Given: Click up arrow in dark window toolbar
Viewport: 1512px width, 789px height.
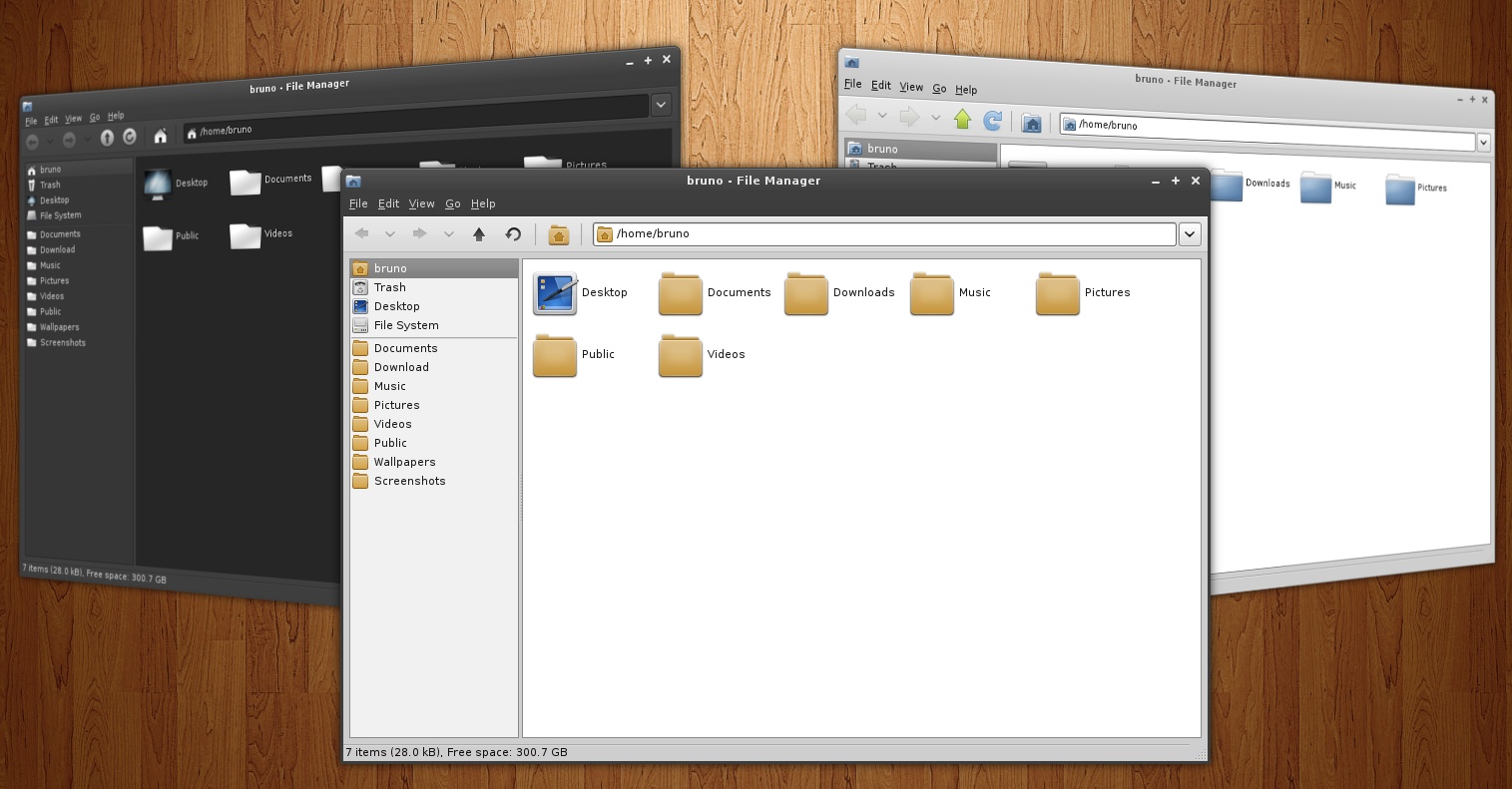Looking at the screenshot, I should (x=107, y=138).
